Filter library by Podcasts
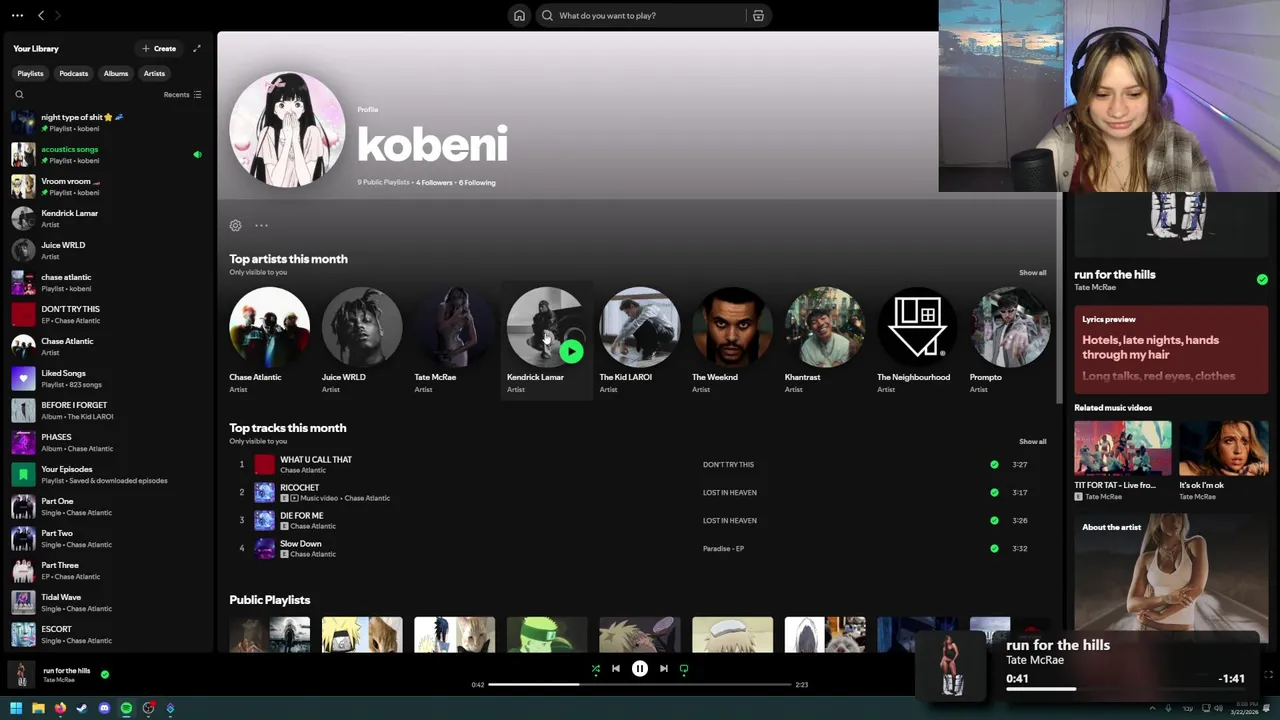 73,73
